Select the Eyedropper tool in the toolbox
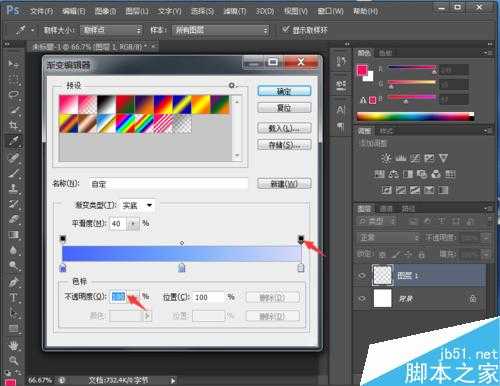The width and height of the screenshot is (500, 386). (13, 141)
